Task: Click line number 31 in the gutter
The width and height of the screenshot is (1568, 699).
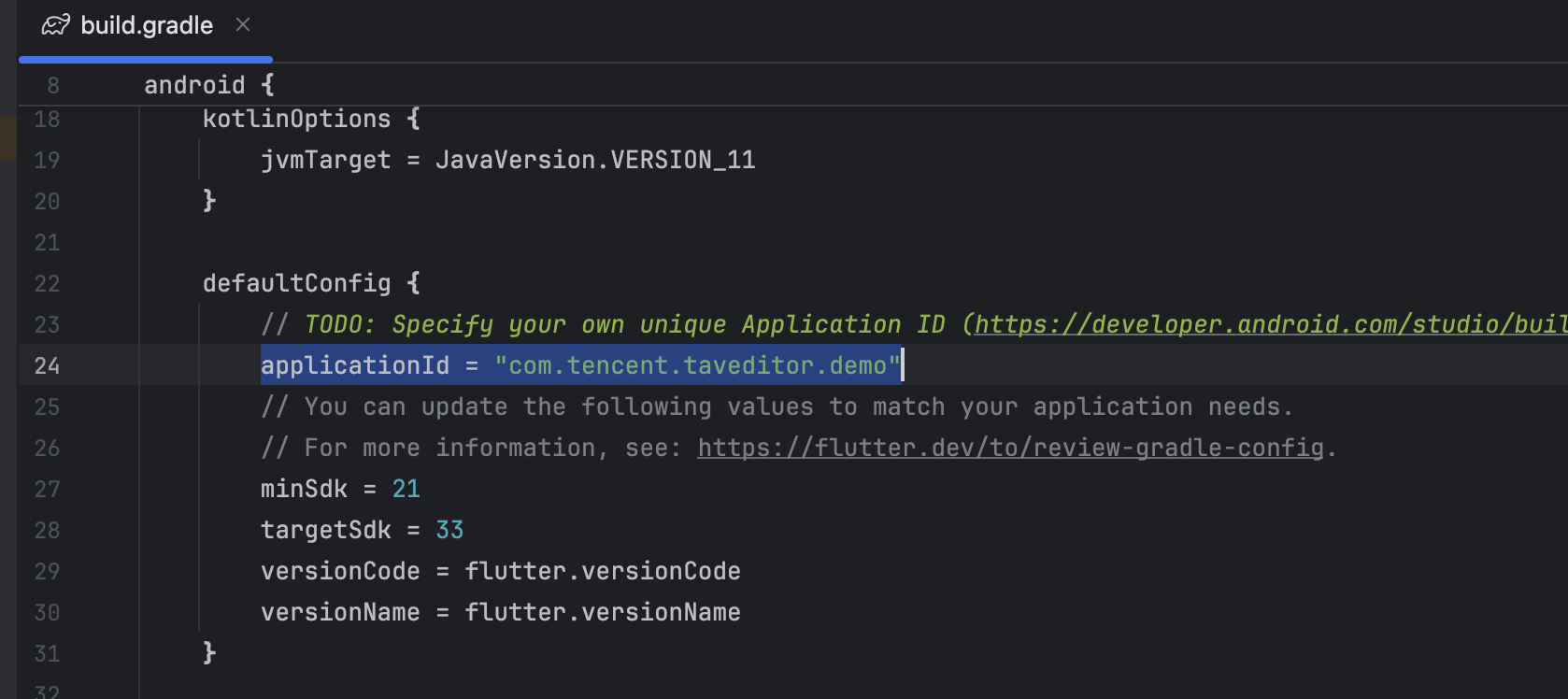Action: coord(47,653)
